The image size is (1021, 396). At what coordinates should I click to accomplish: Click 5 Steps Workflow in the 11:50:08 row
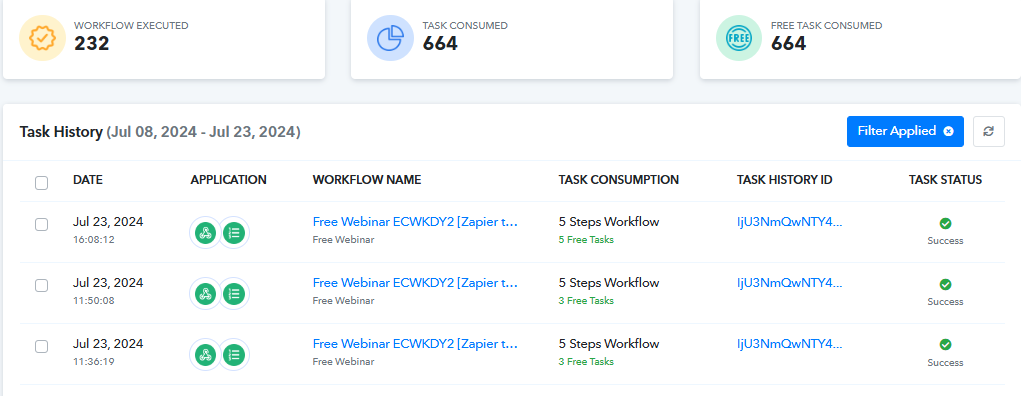click(x=609, y=283)
